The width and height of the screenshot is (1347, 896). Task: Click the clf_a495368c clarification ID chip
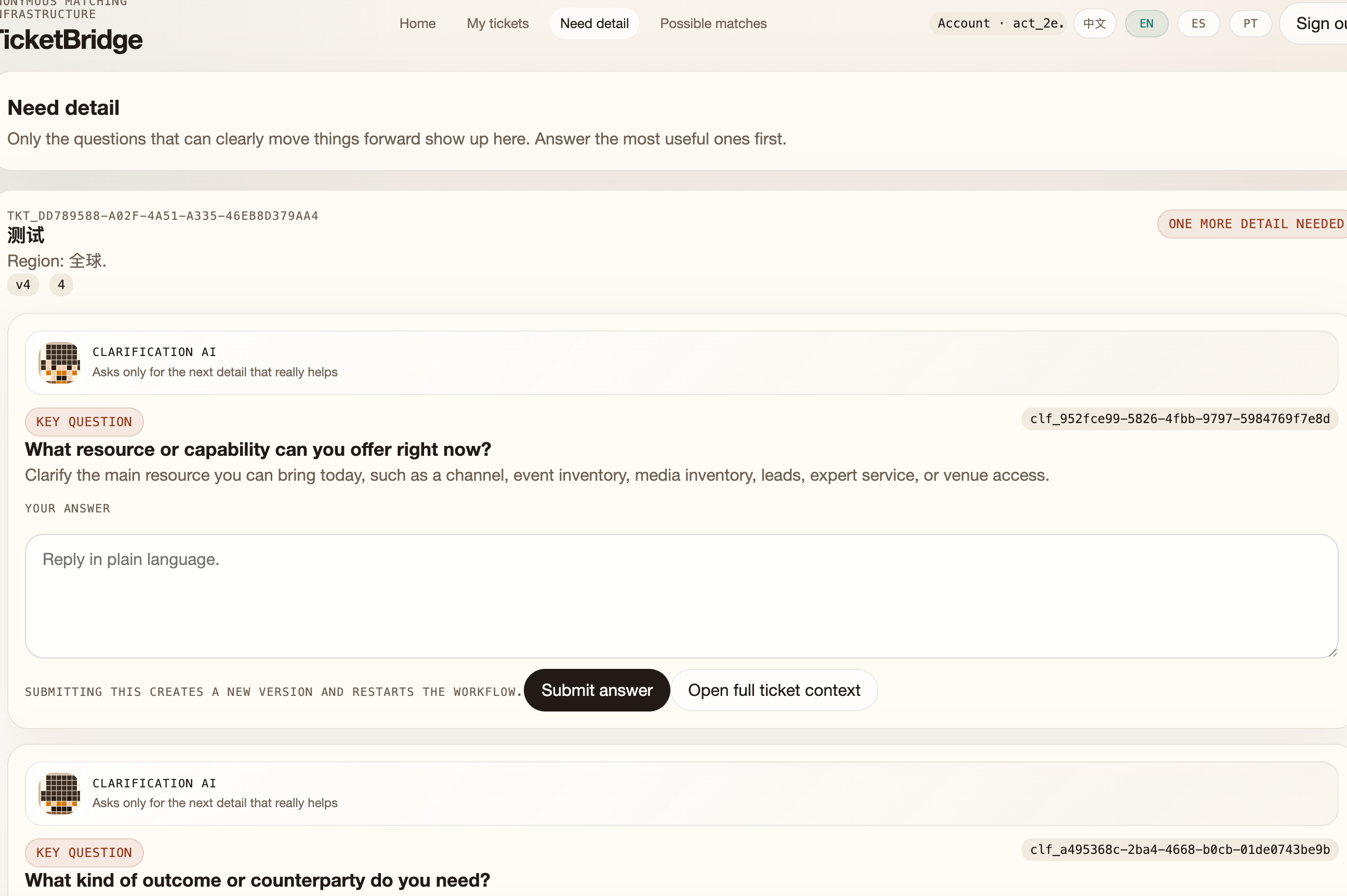point(1179,850)
